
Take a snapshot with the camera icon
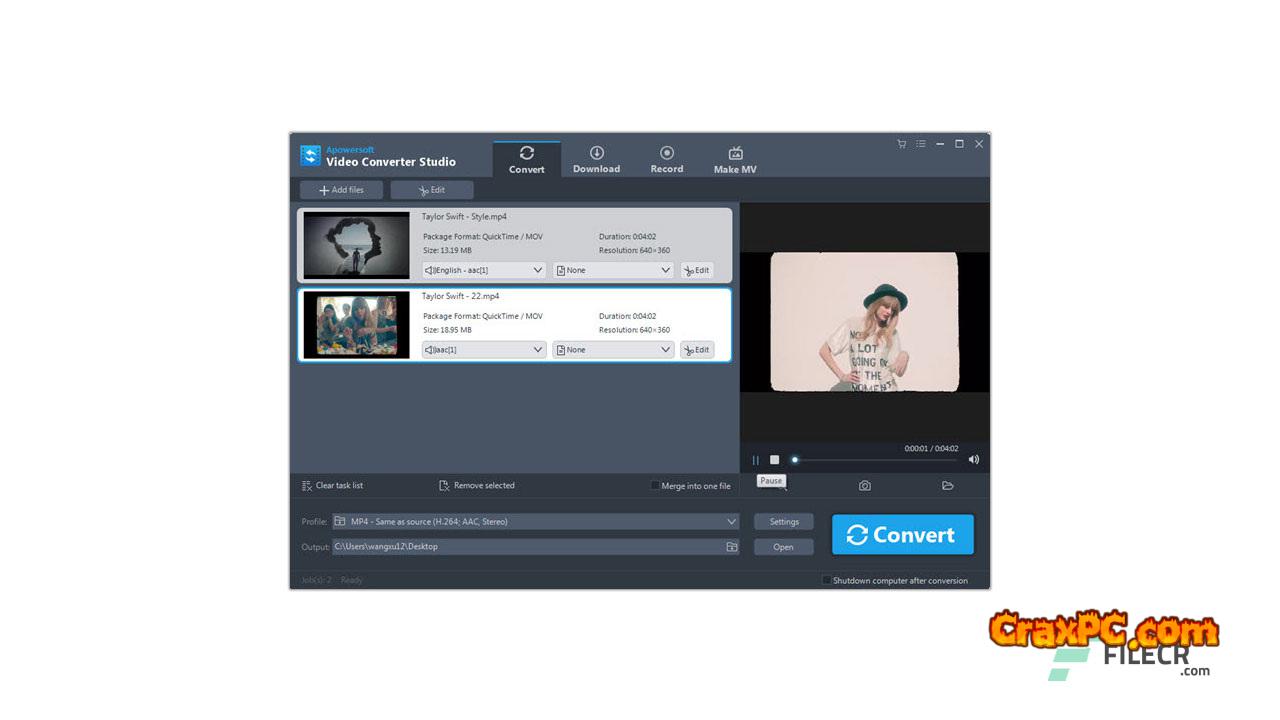pos(865,486)
